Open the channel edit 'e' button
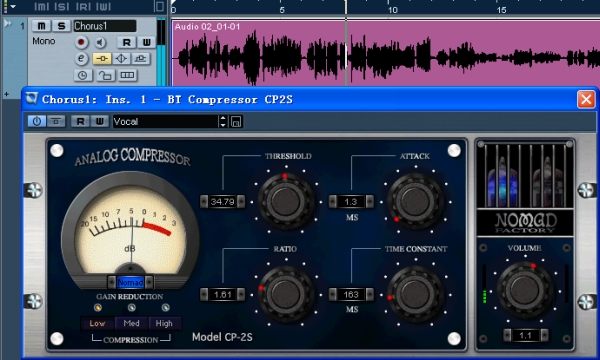600x360 pixels. click(x=81, y=59)
